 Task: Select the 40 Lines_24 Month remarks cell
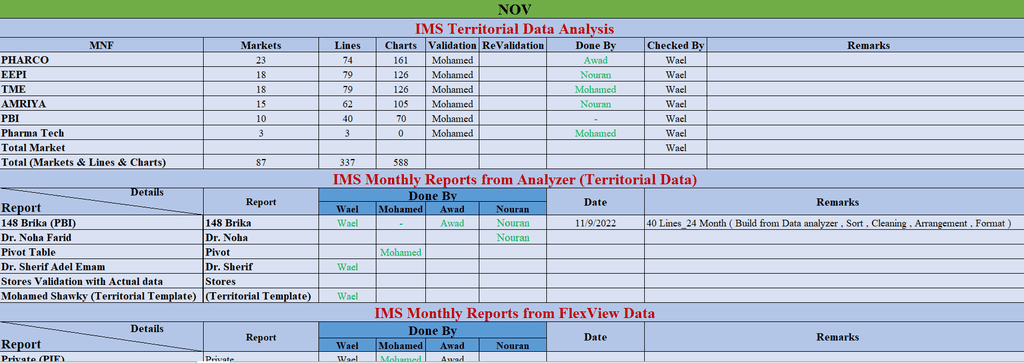[834, 223]
